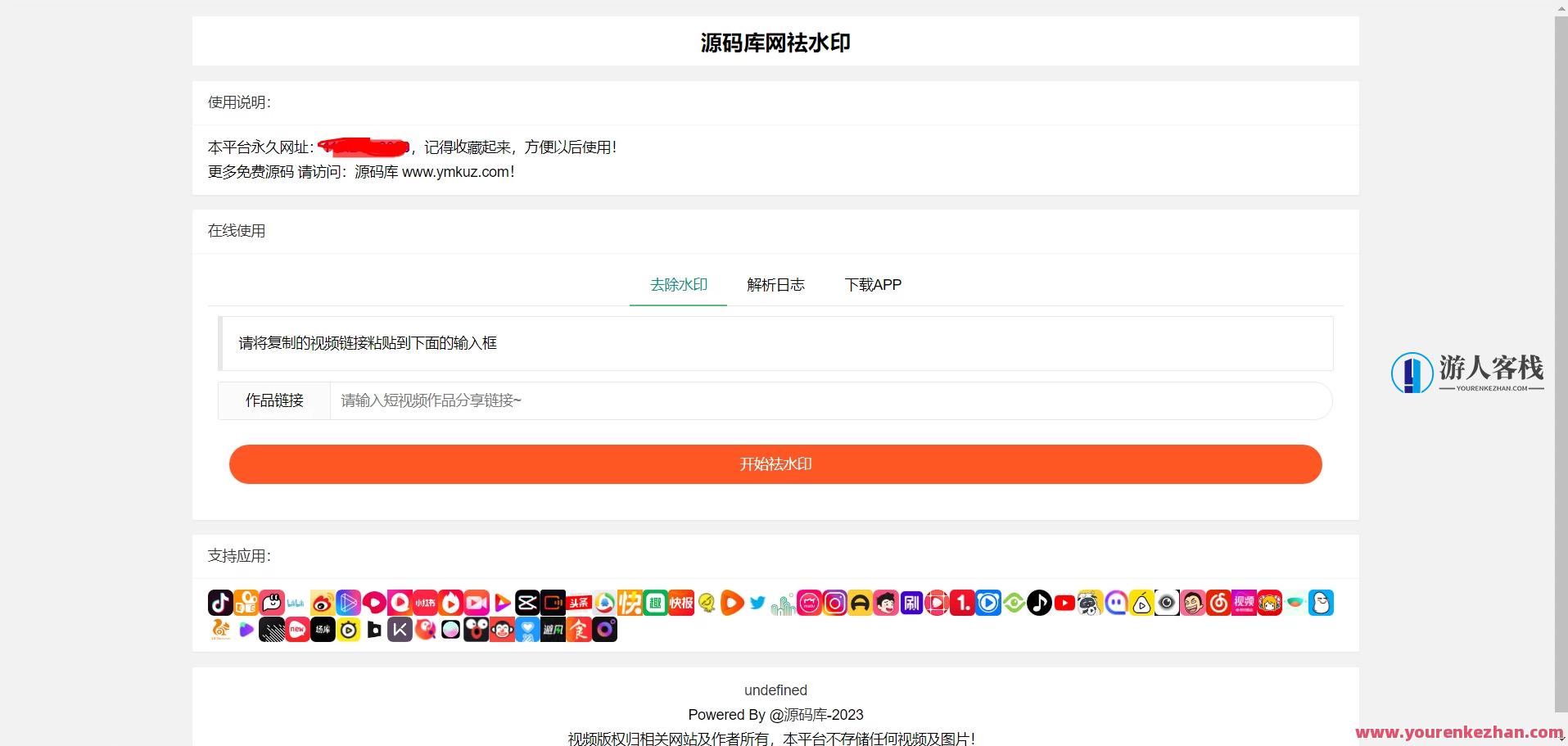Open the NetEase Cloud Music icon
This screenshot has height=746, width=1568.
click(x=1217, y=603)
